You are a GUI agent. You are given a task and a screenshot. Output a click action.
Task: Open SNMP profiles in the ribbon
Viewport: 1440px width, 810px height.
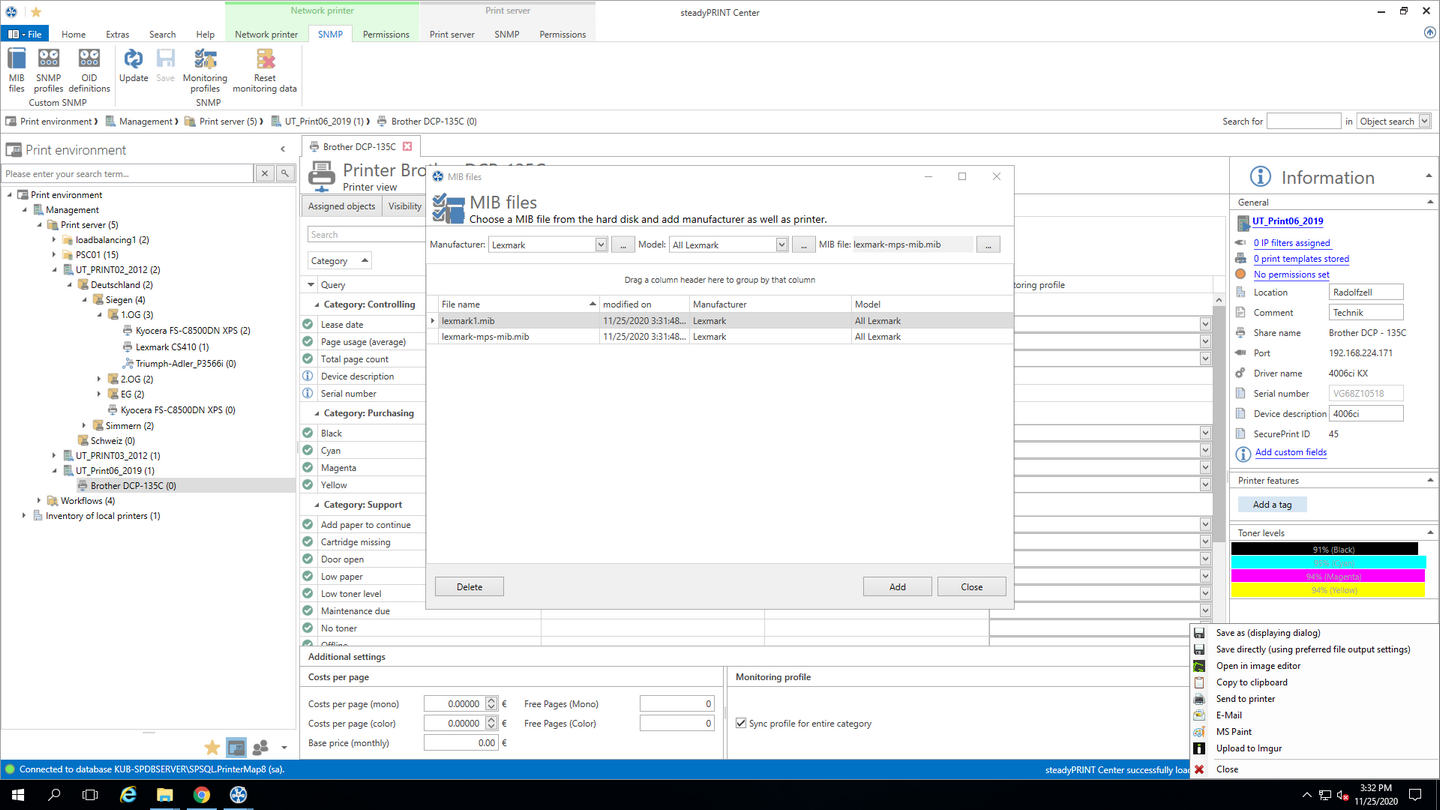(x=48, y=70)
